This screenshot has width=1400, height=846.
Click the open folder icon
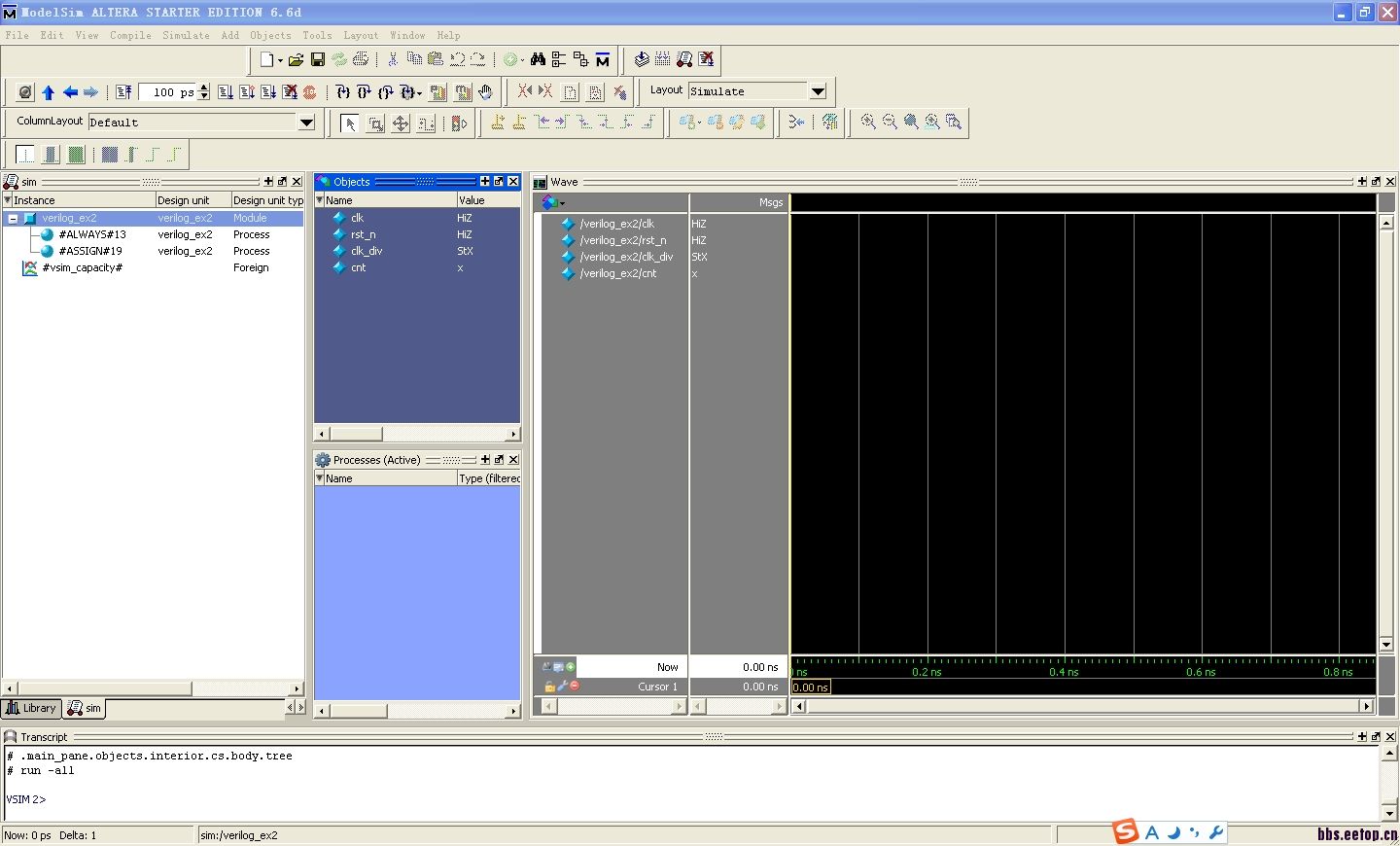click(x=296, y=60)
